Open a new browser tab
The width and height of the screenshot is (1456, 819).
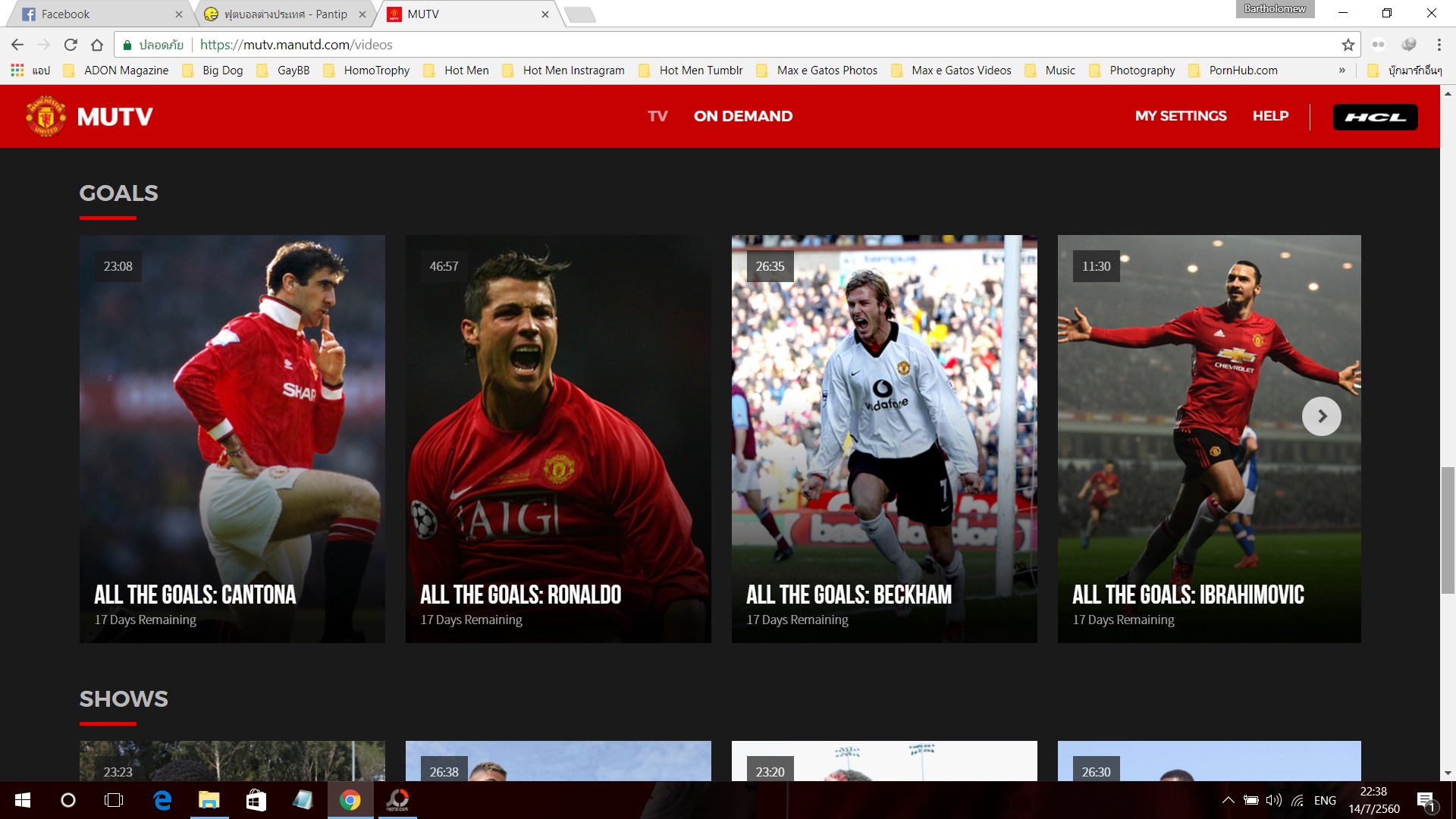pos(580,14)
